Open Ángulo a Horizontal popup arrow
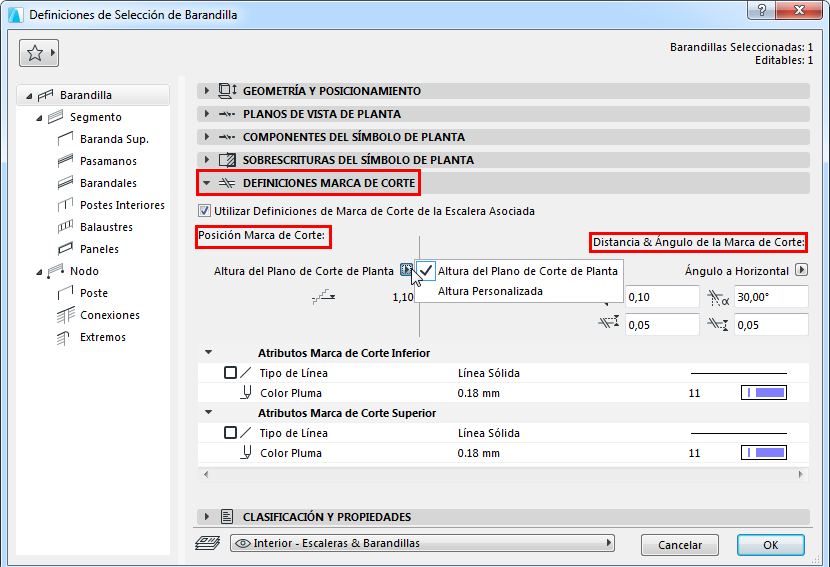 (x=801, y=270)
